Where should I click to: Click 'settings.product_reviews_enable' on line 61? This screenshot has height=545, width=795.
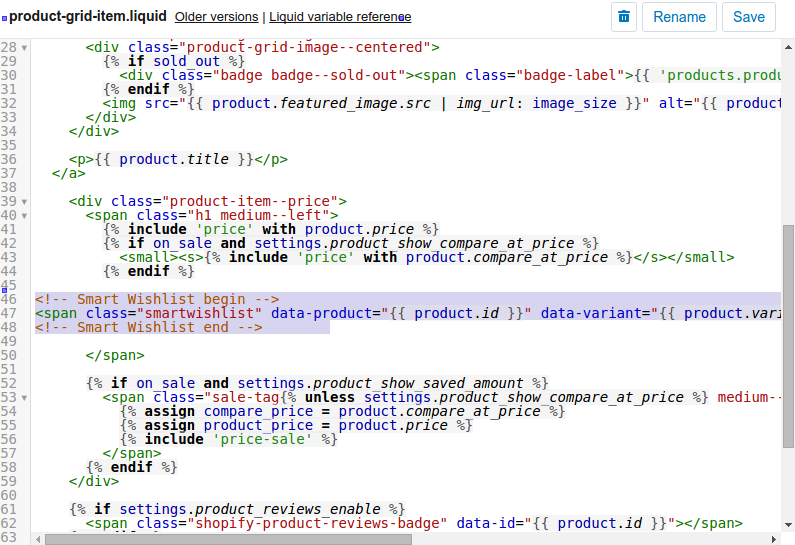point(250,509)
